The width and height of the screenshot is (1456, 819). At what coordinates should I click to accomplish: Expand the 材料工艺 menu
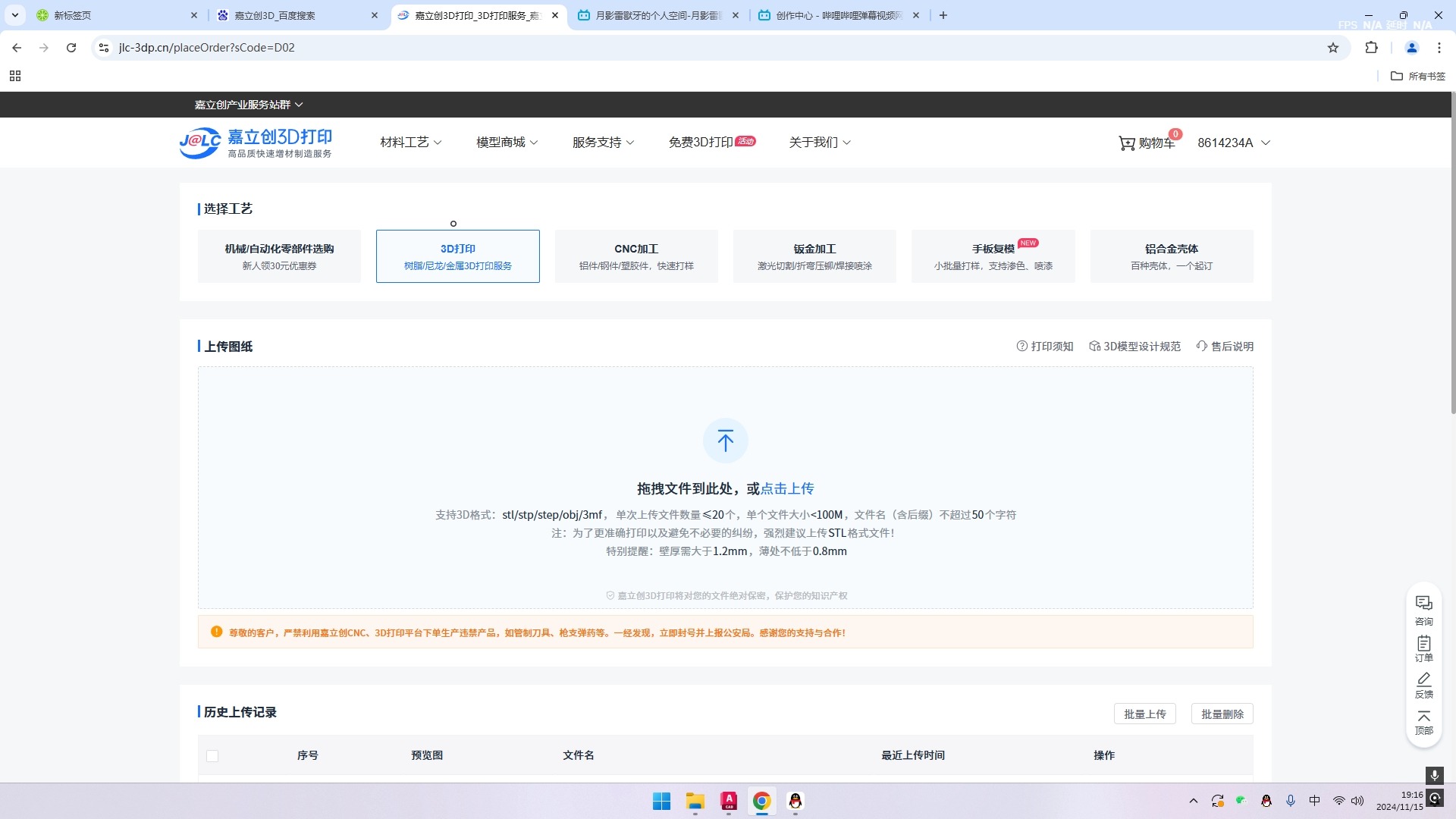pyautogui.click(x=411, y=143)
